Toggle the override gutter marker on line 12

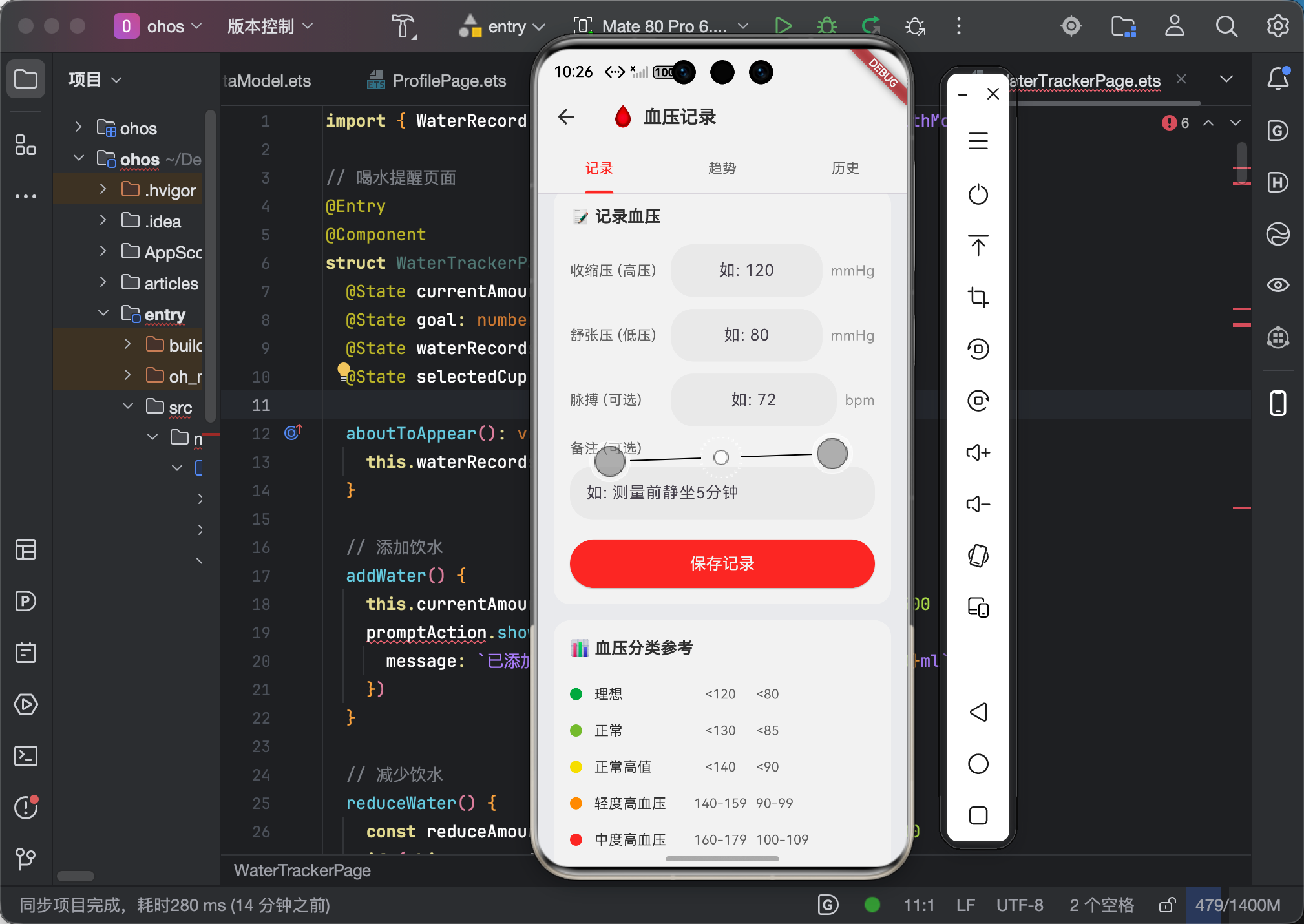[293, 432]
